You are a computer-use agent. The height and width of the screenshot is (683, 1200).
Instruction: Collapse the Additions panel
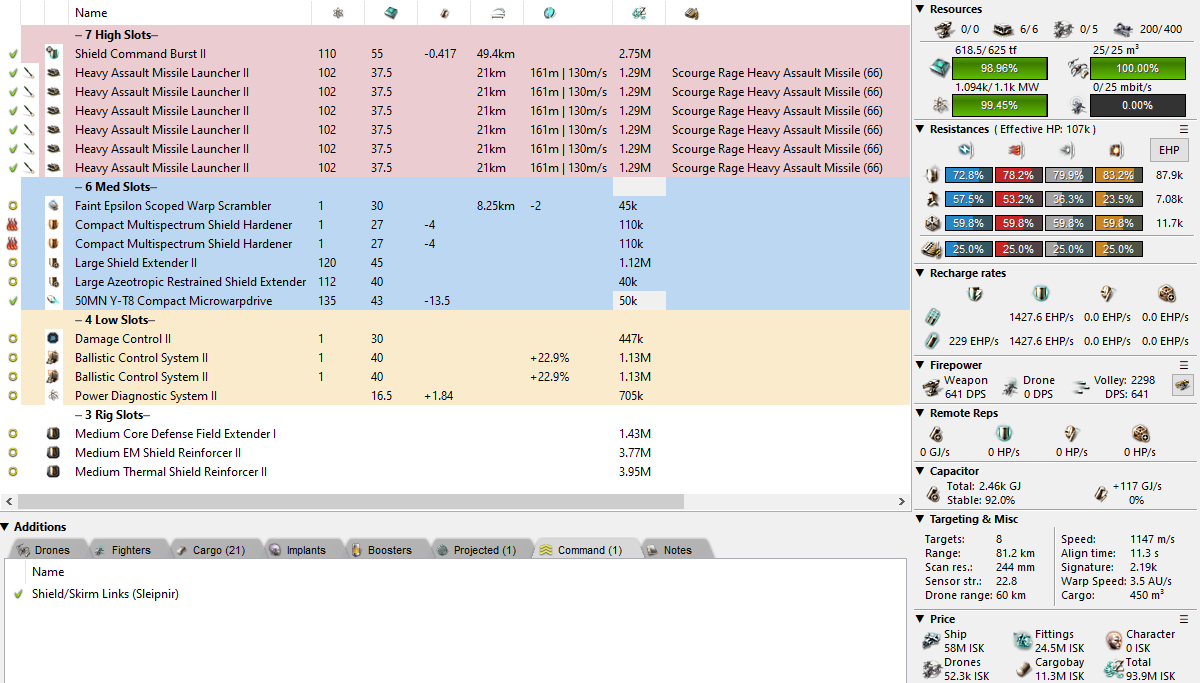(6, 527)
